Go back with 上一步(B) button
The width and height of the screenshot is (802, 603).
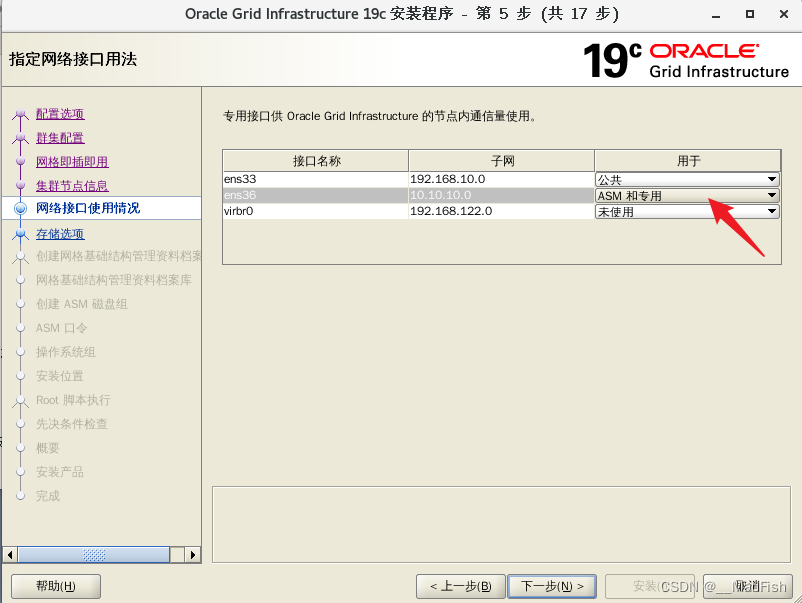click(461, 586)
